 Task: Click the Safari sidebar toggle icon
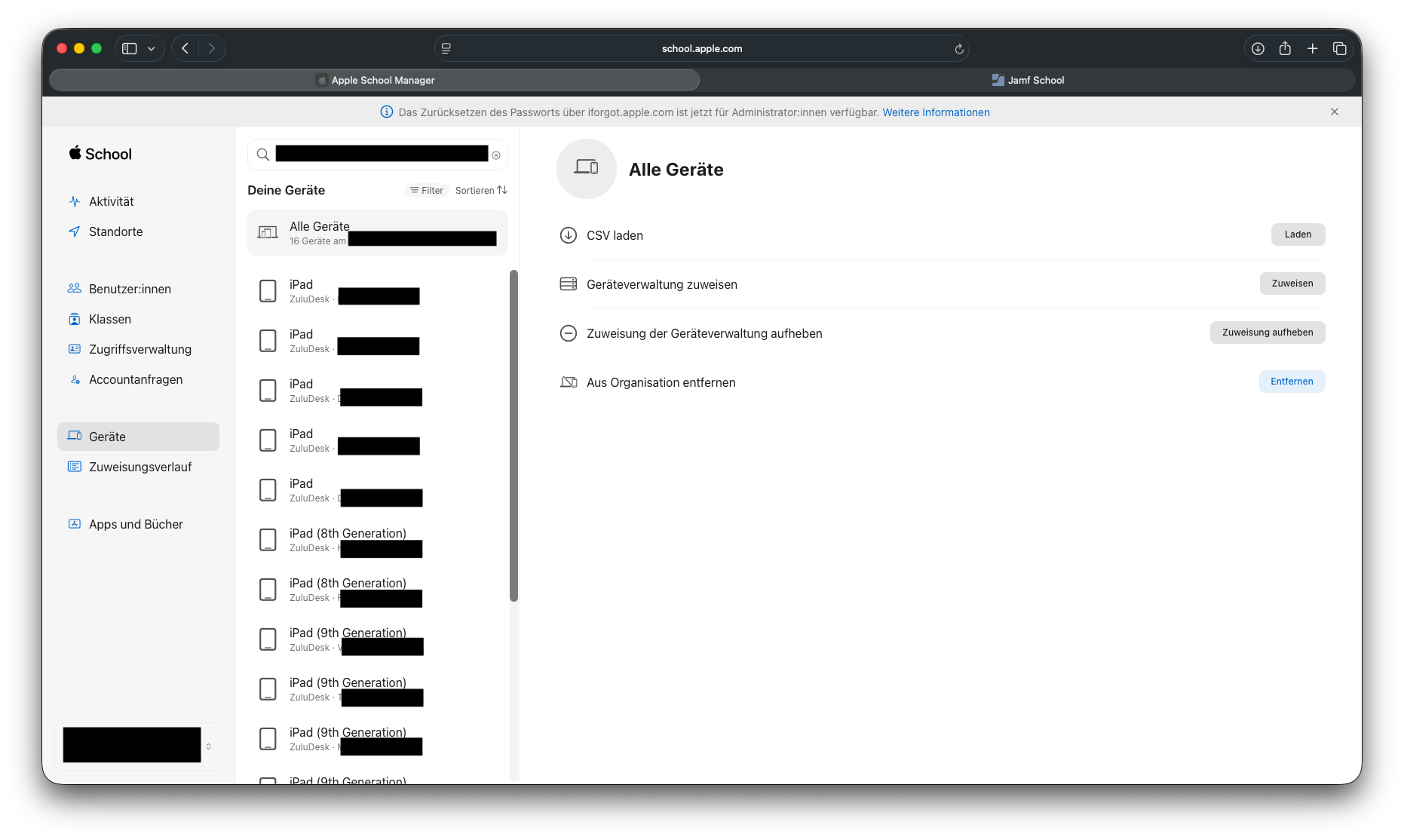tap(130, 48)
